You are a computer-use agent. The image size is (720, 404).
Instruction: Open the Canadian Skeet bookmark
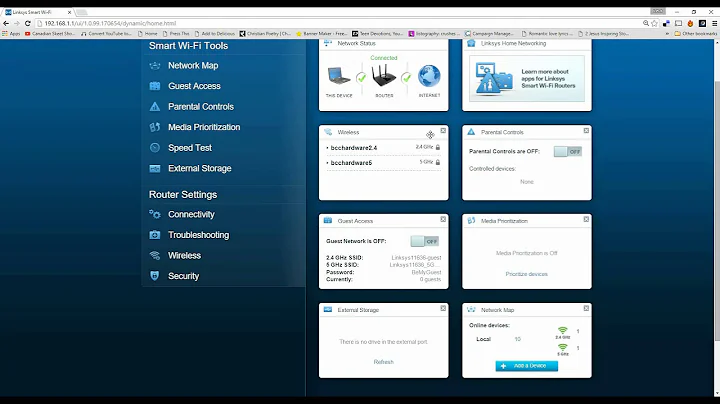coord(50,34)
